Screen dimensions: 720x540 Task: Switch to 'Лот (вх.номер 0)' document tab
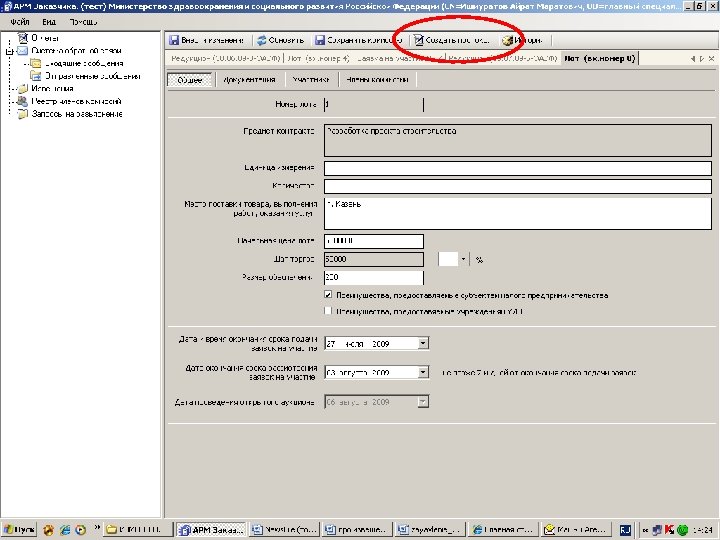click(x=599, y=58)
